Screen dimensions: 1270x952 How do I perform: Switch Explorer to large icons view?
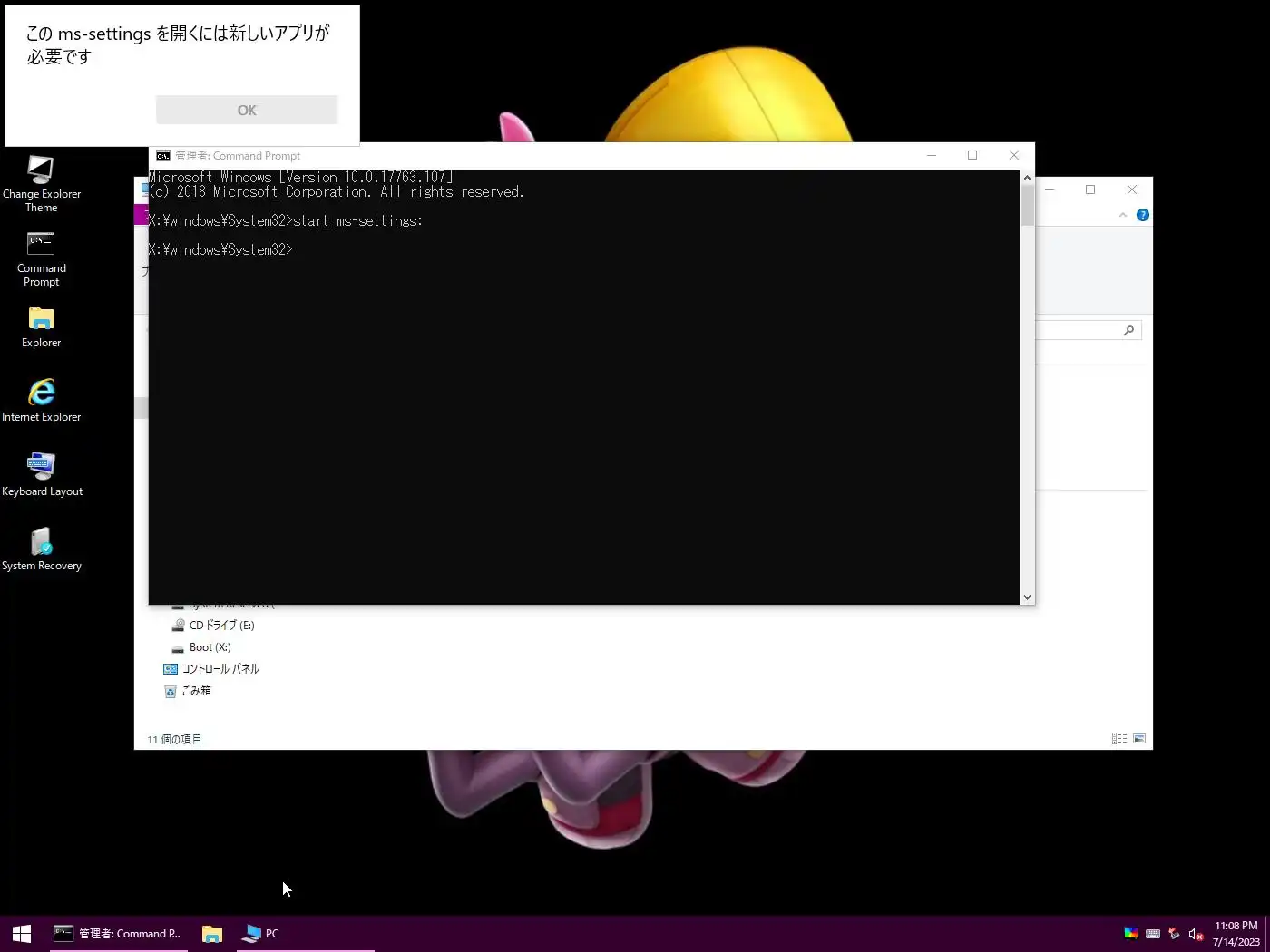pos(1139,739)
